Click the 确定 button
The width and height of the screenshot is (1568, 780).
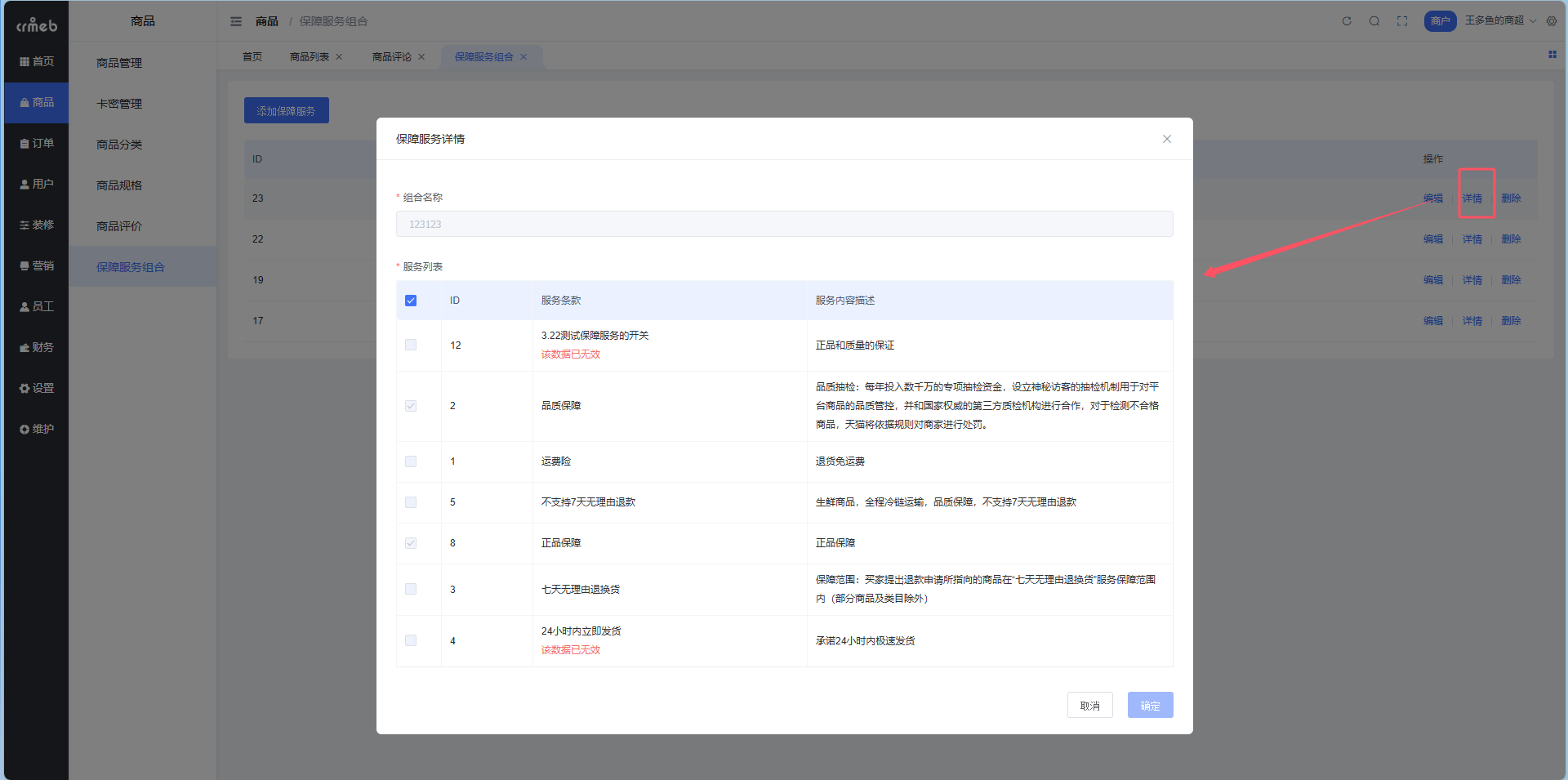click(1150, 705)
